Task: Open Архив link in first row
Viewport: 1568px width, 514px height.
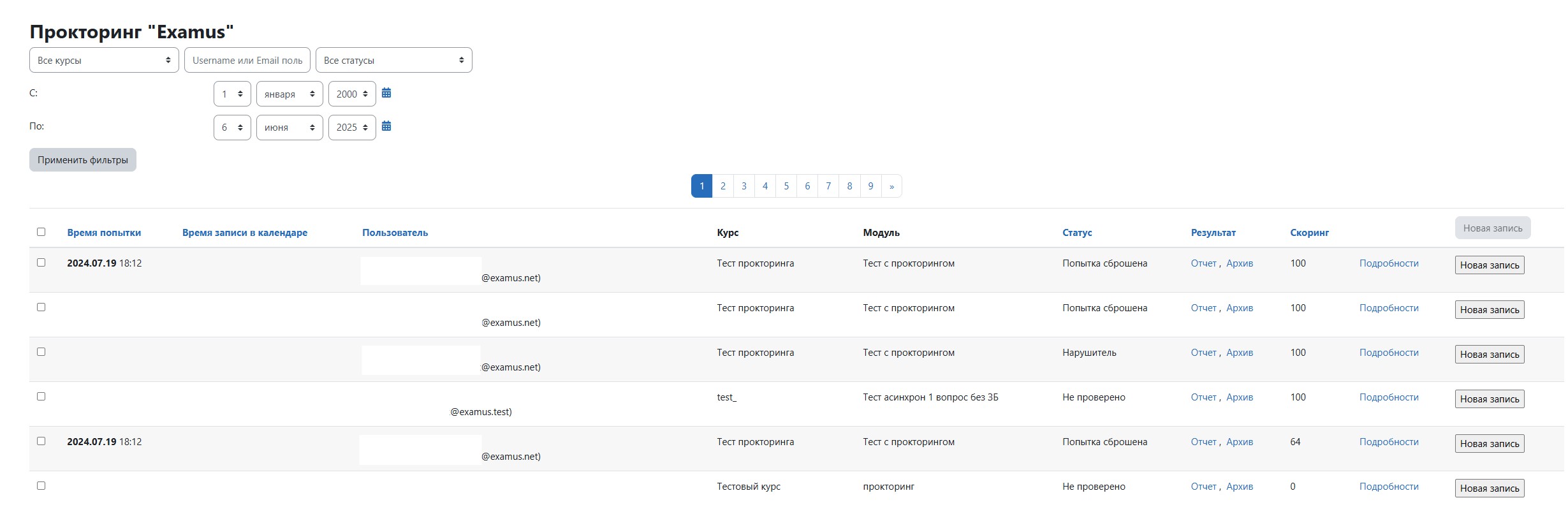Action: point(1240,263)
